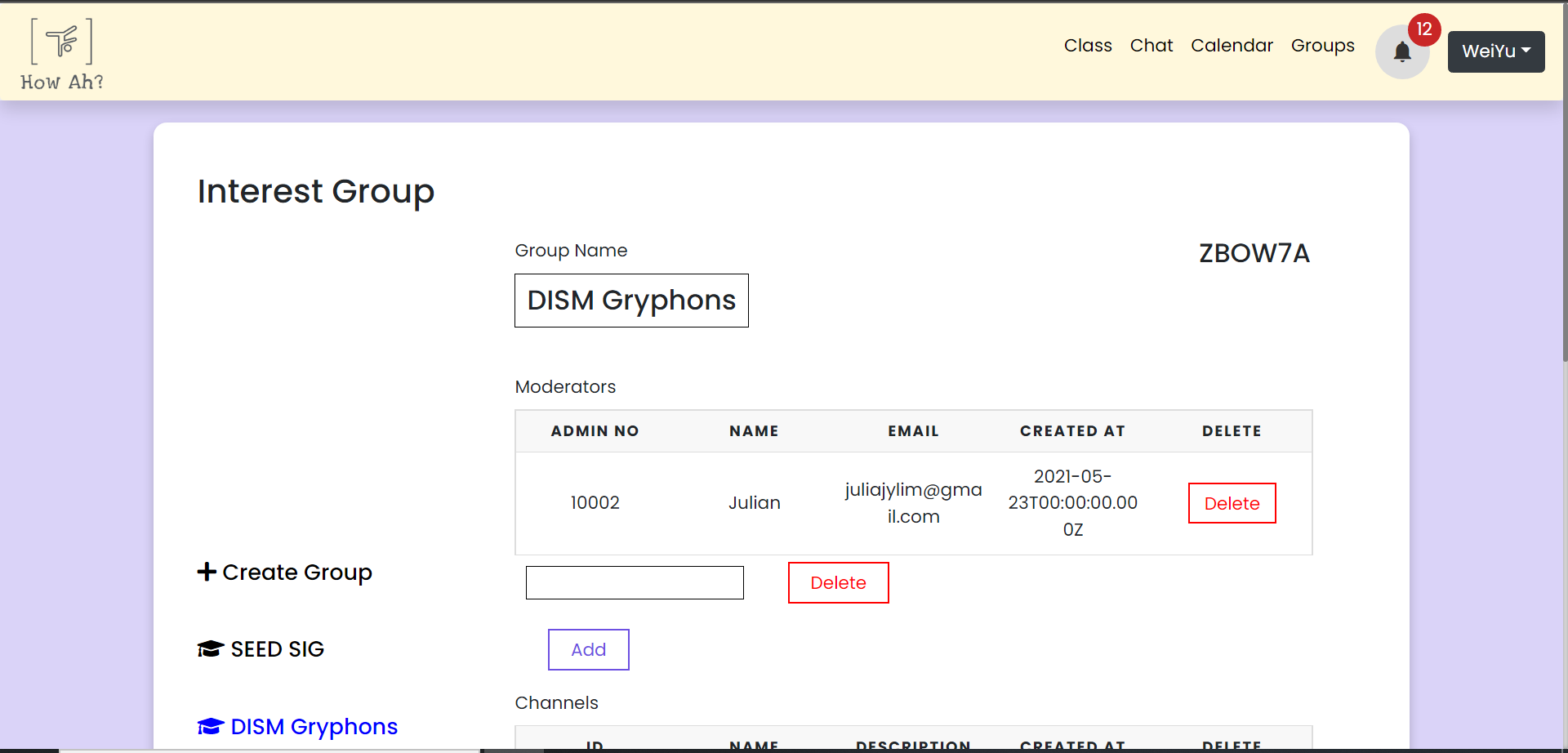Click inside the Group Name field

tap(630, 300)
